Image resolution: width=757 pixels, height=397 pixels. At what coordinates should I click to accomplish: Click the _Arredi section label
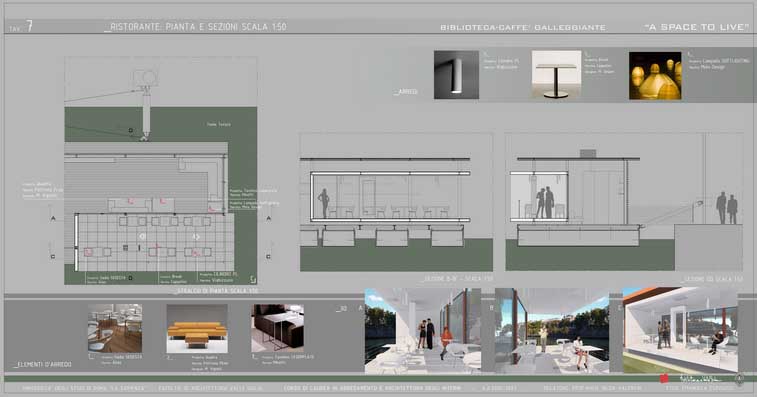click(x=406, y=91)
